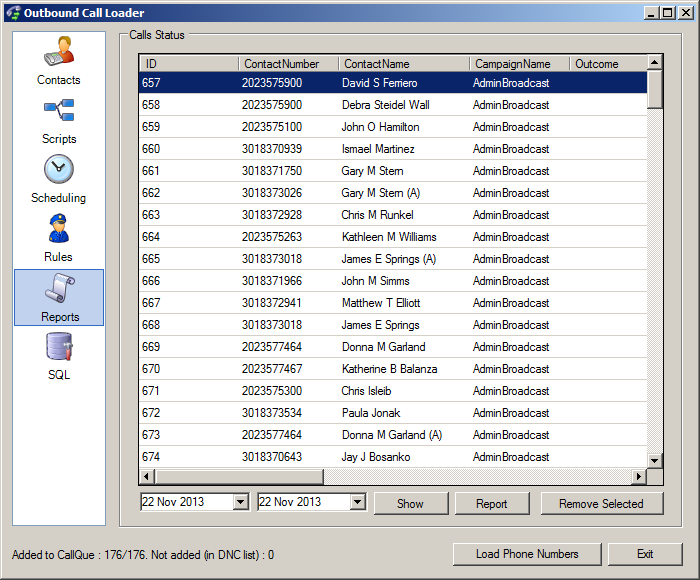700x580 pixels.
Task: Select row with John M Simms
Action: tap(393, 281)
